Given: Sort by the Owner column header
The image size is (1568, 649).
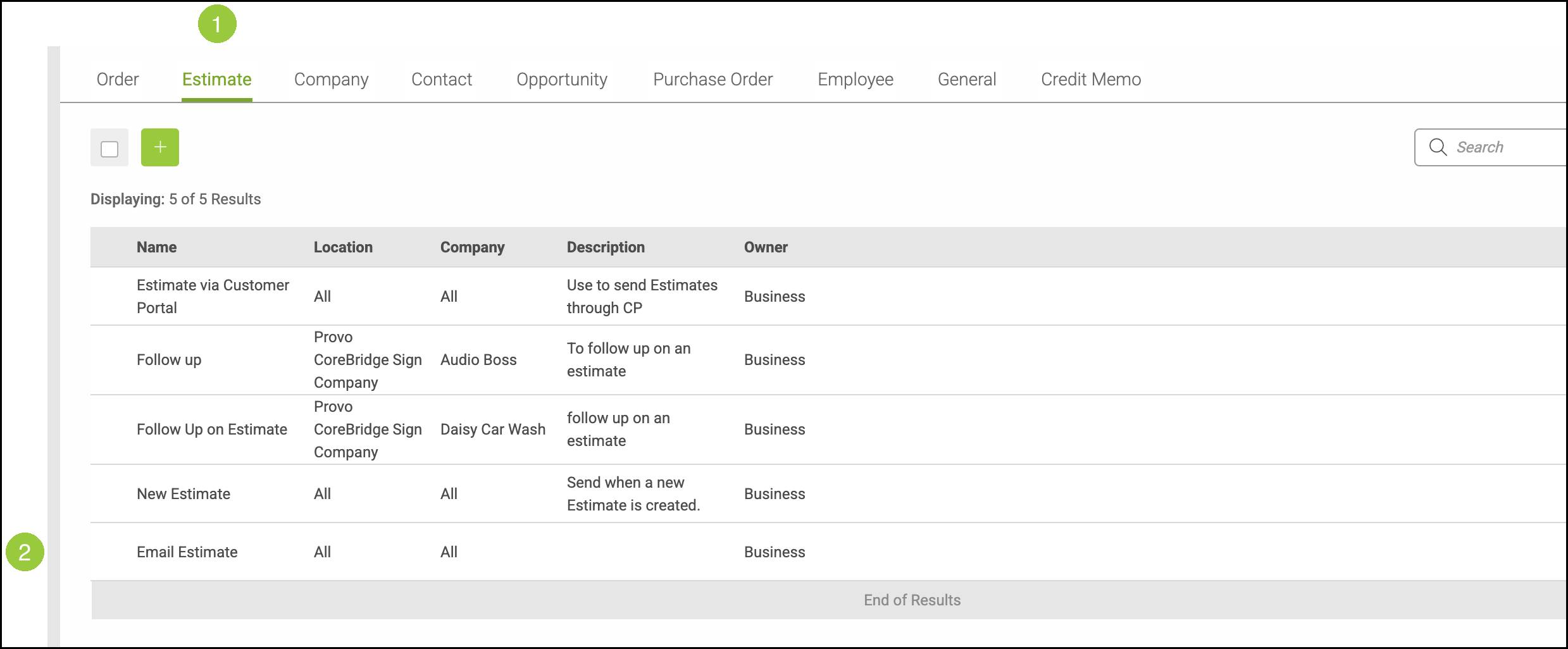Looking at the screenshot, I should (766, 247).
